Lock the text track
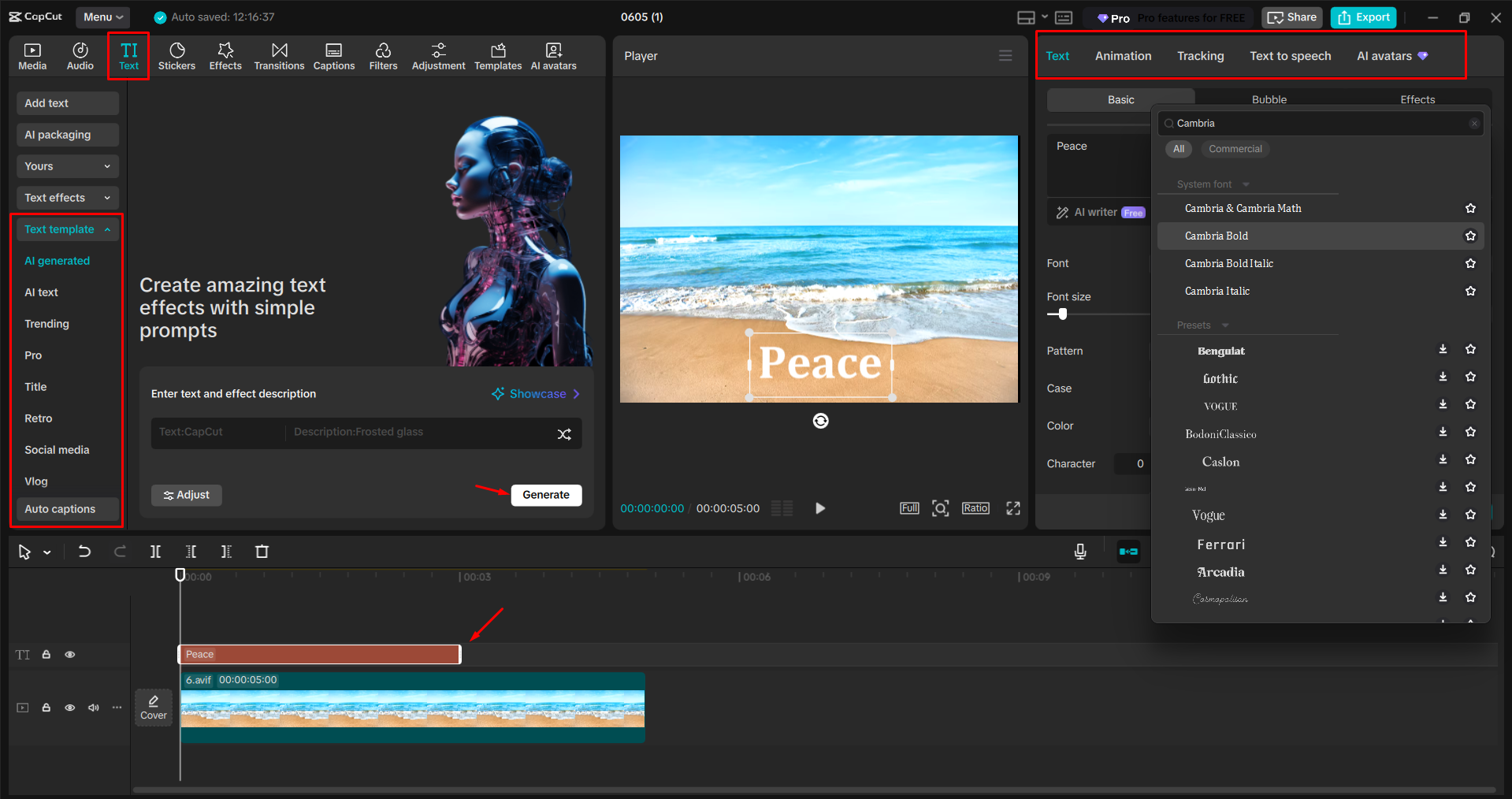This screenshot has width=1512, height=799. pos(46,654)
